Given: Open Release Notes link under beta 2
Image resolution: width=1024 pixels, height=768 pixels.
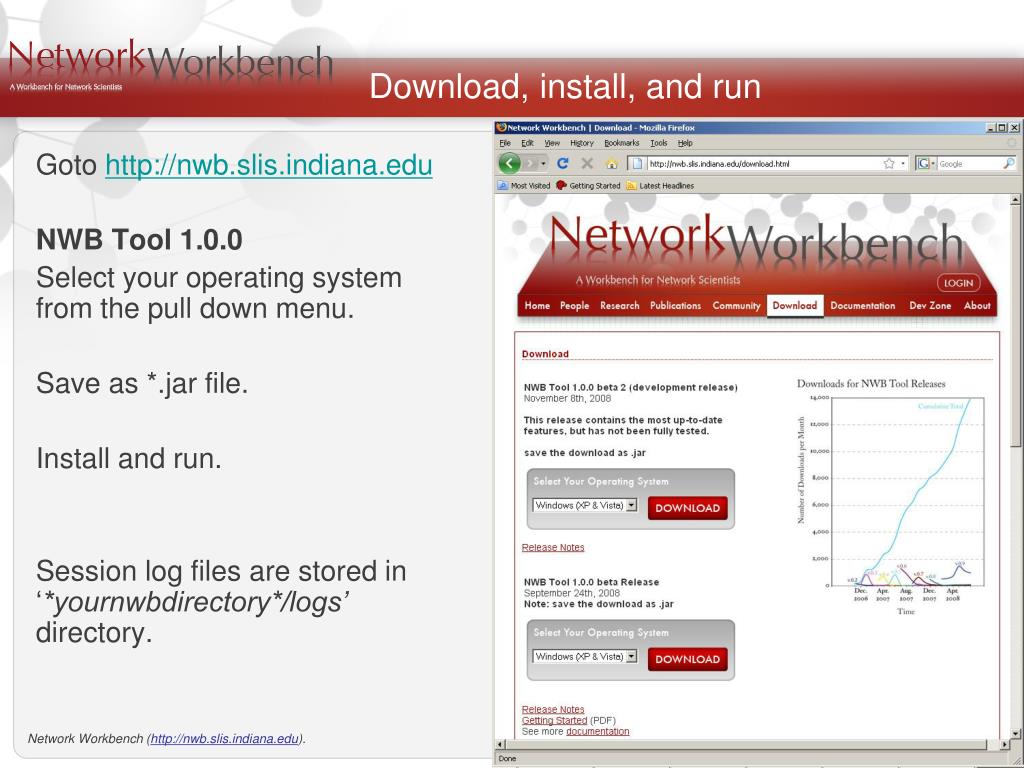Looking at the screenshot, I should [553, 547].
